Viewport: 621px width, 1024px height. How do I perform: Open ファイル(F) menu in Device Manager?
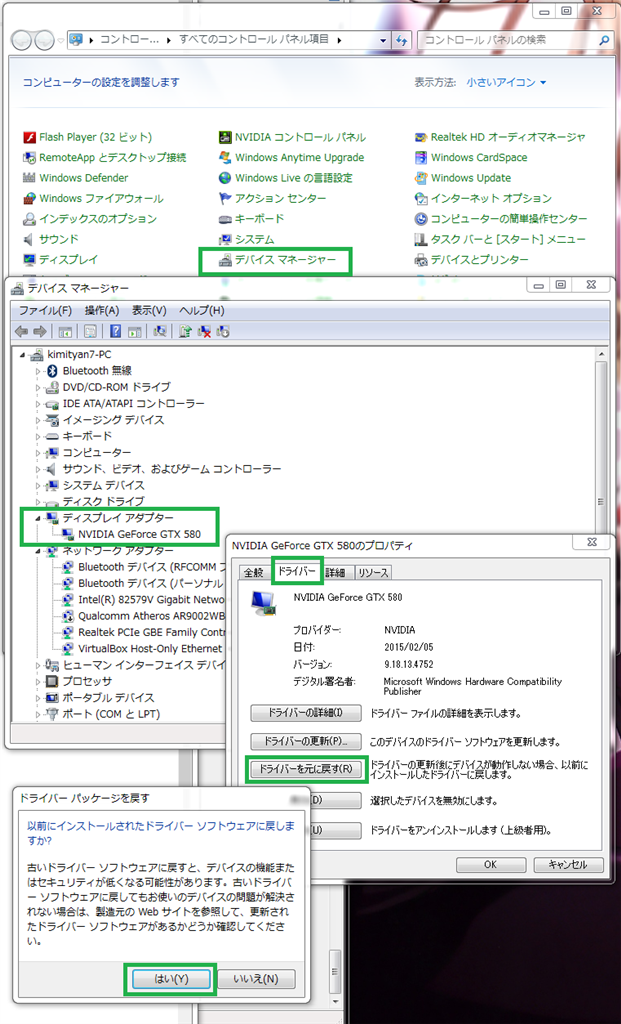click(x=45, y=310)
